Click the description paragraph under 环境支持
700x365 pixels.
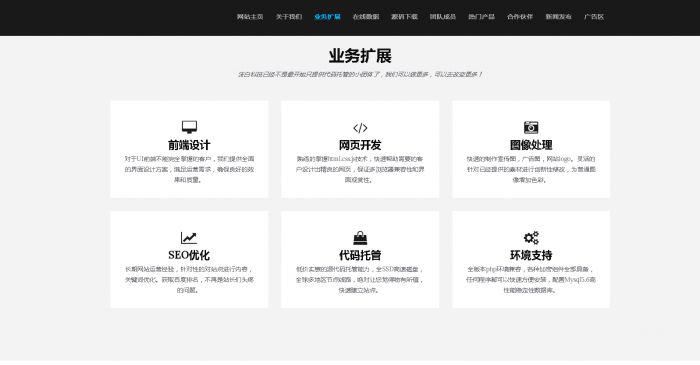[531, 280]
